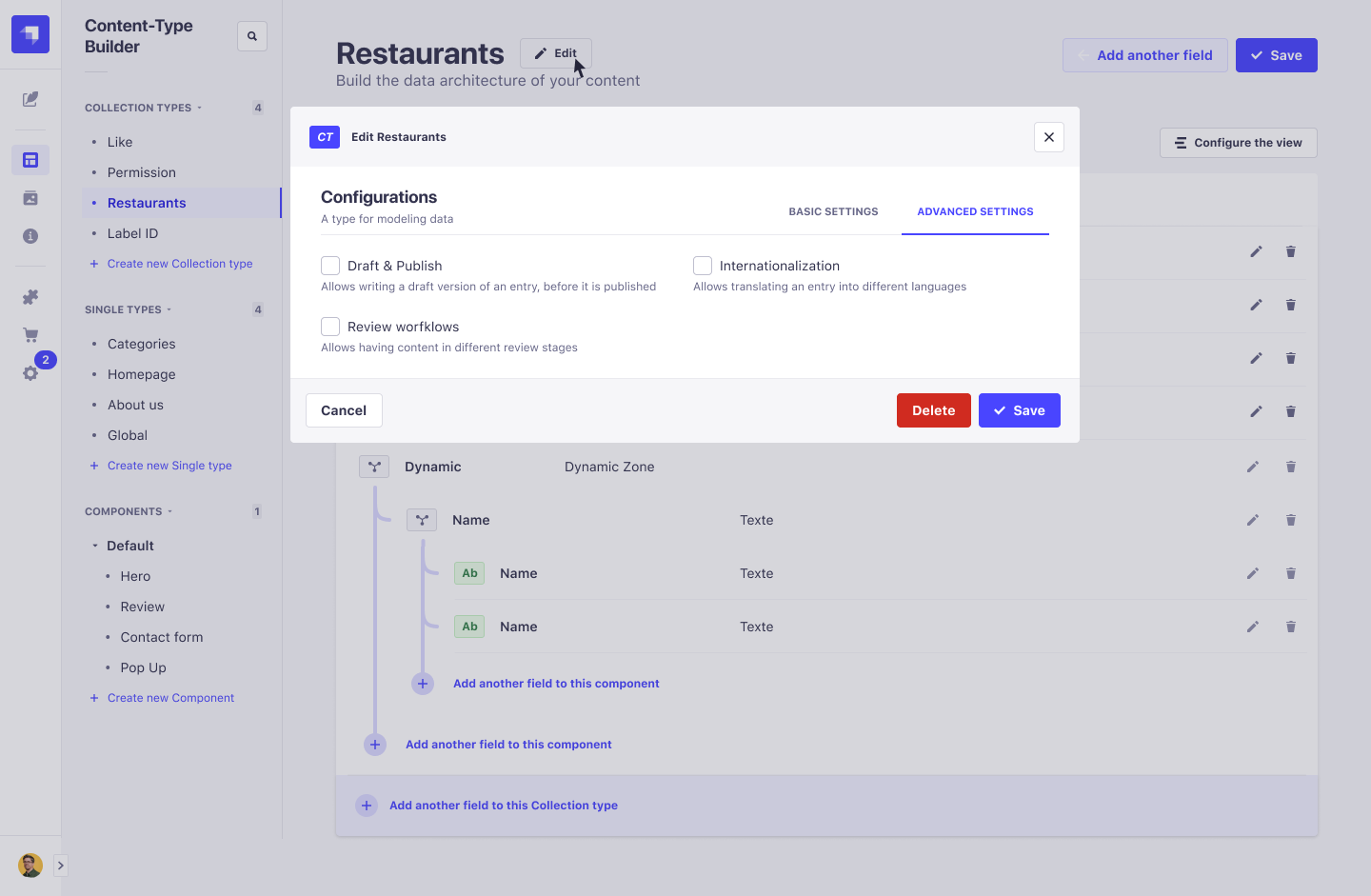Open Settings gear showing the notification badge
The width and height of the screenshot is (1371, 896).
tap(30, 373)
